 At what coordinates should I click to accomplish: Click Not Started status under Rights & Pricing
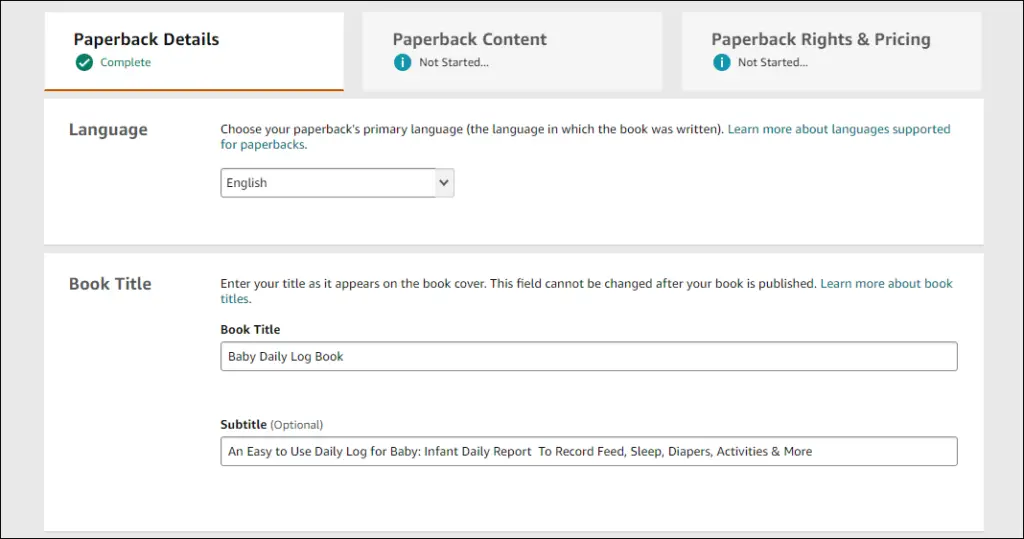(x=773, y=63)
